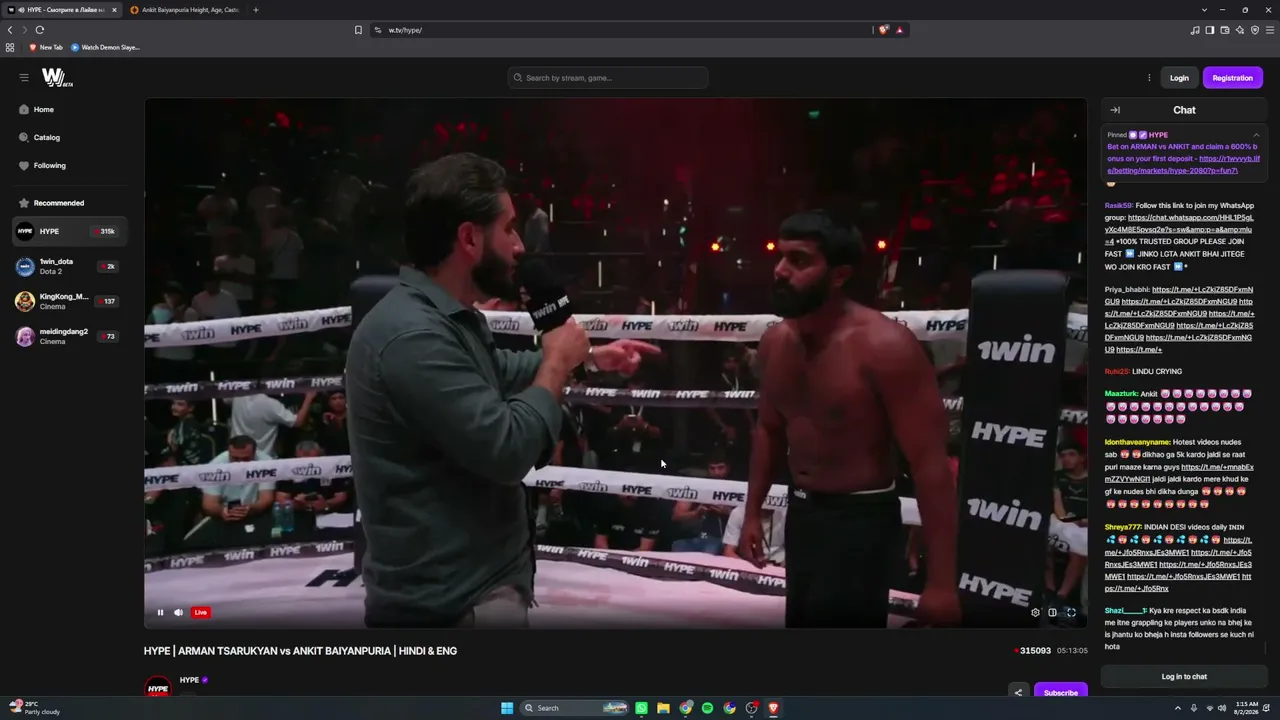Open Rasik50's WhatsApp group link

pyautogui.click(x=1180, y=229)
